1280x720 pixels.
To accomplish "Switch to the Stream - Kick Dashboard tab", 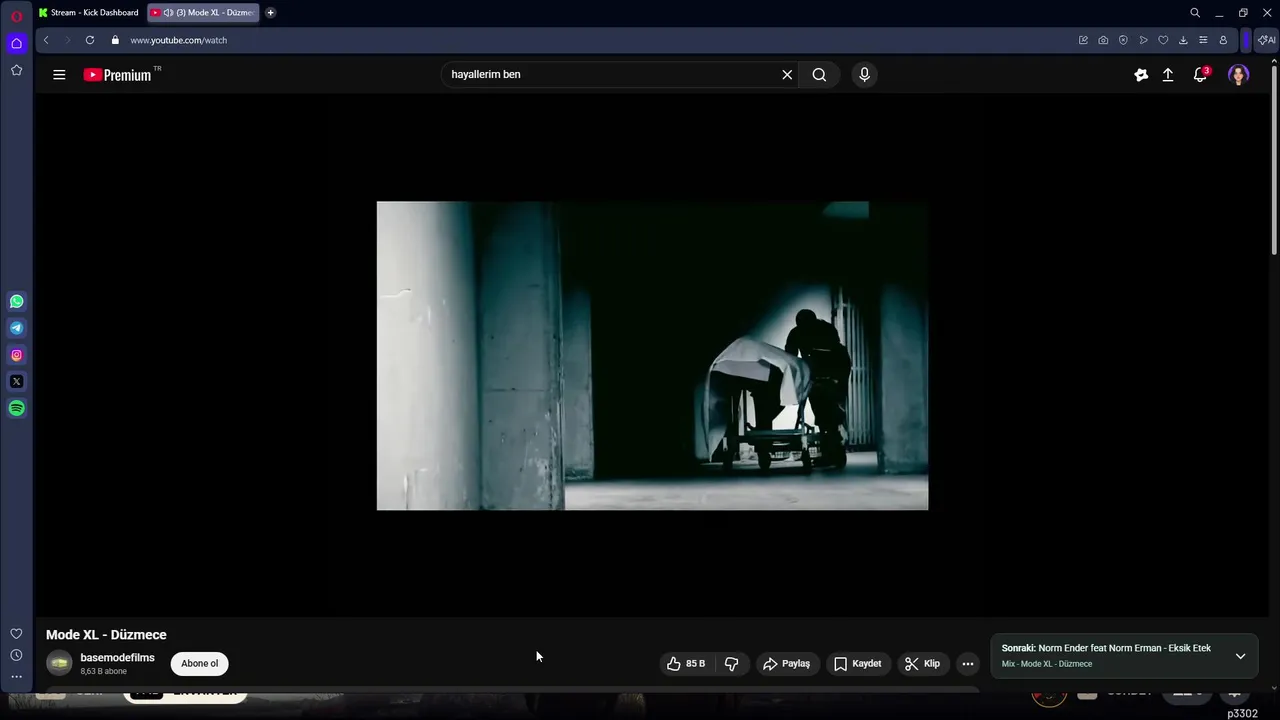I will tap(89, 13).
